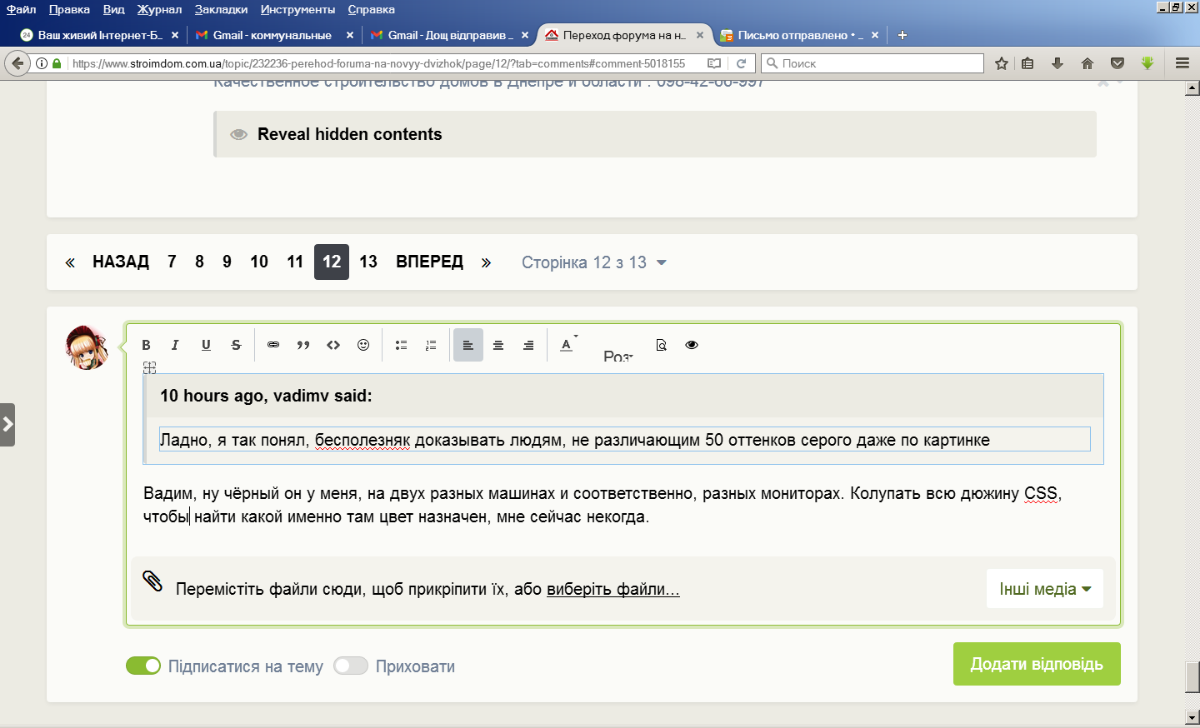Apply italic formatting in editor toolbar

click(175, 345)
